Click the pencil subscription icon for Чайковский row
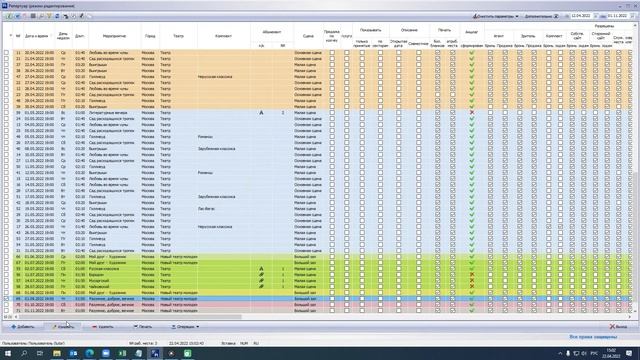640x360 pixels. pyautogui.click(x=261, y=287)
